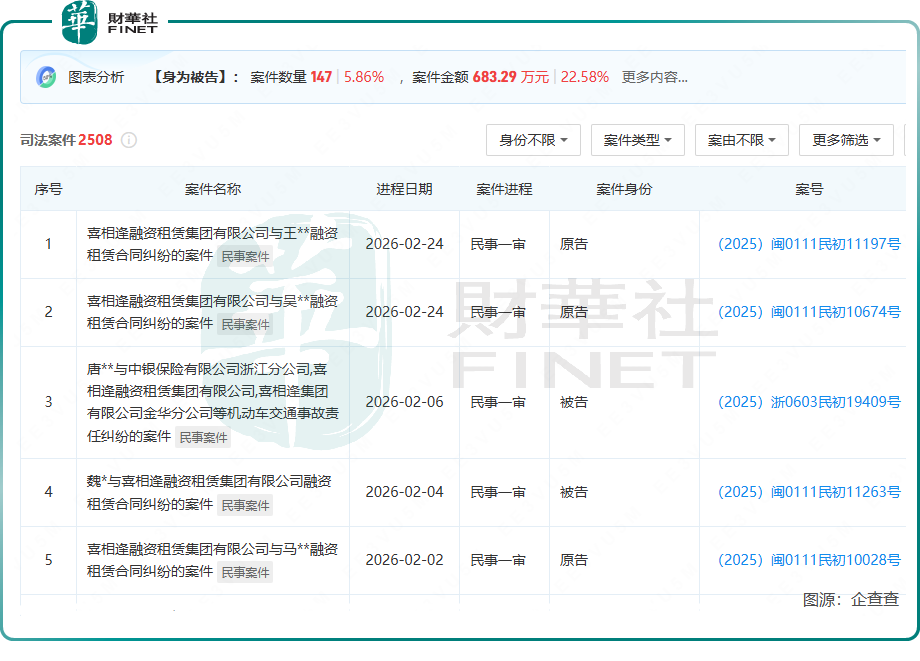The width and height of the screenshot is (920, 661).
Task: Click the 民事案件 tag in row 1
Action: (245, 256)
